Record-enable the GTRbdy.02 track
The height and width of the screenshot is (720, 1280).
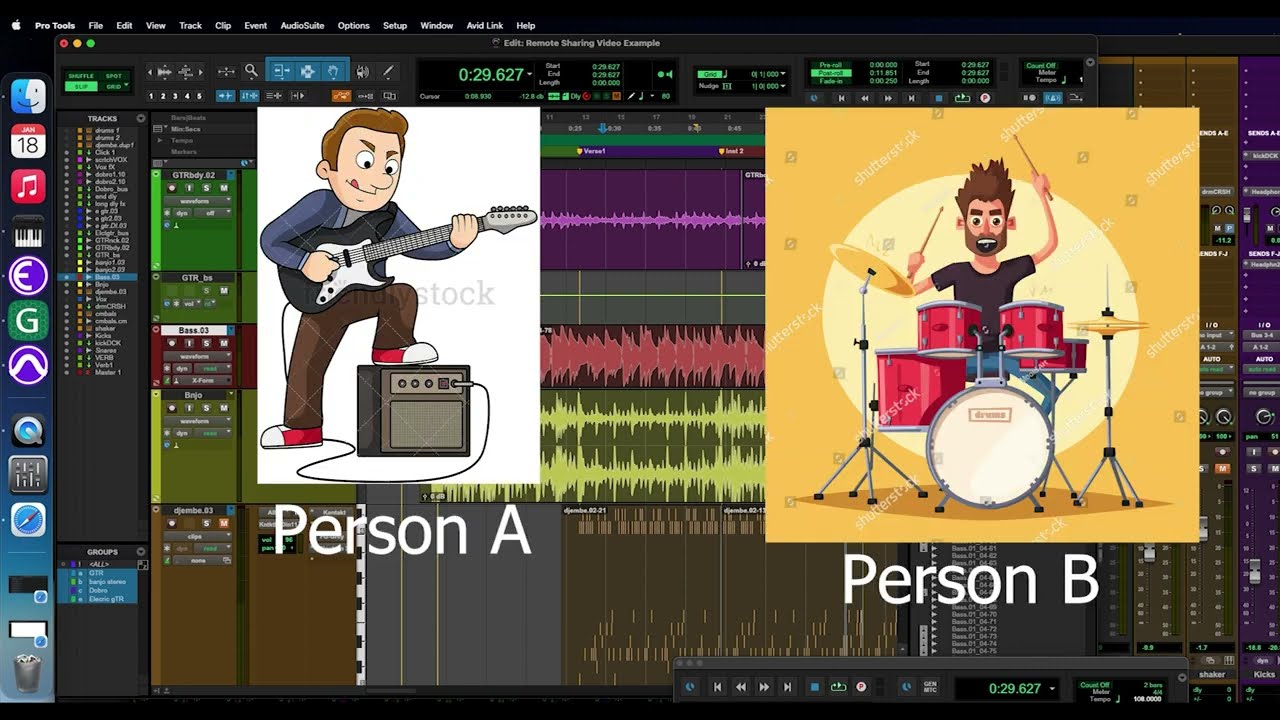coord(172,188)
